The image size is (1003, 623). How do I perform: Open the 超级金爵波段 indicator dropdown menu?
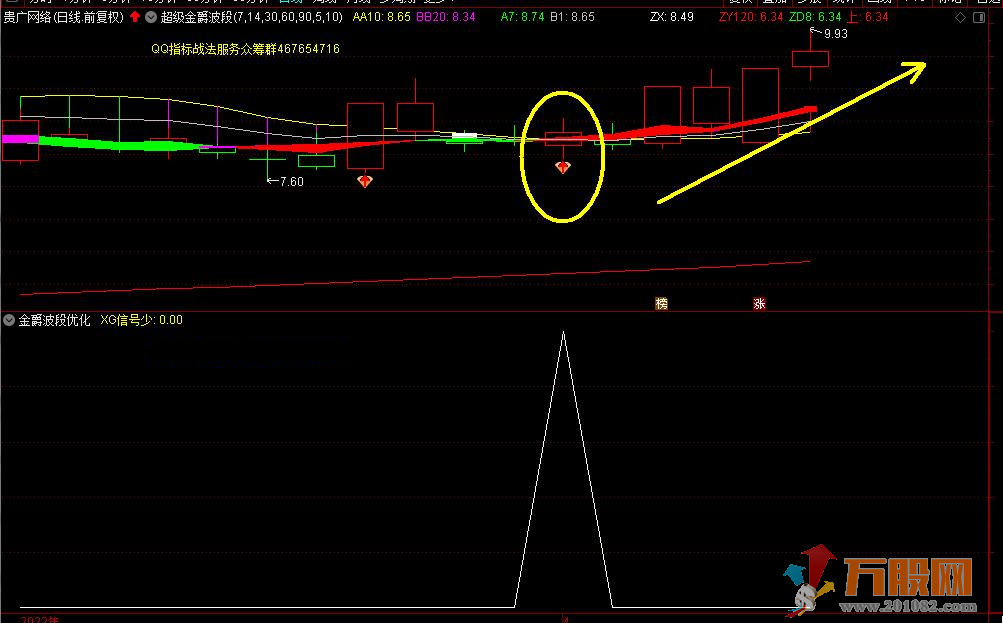pyautogui.click(x=151, y=17)
